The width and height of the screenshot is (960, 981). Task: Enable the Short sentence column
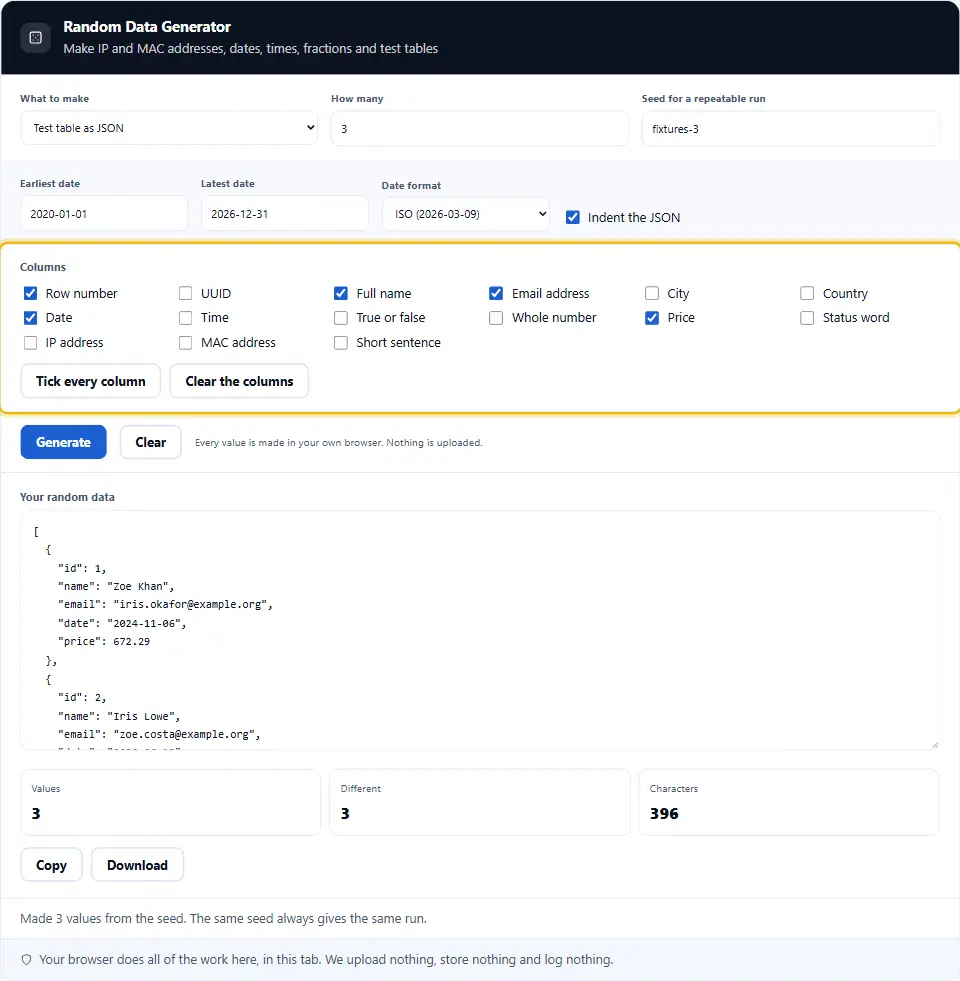point(340,343)
